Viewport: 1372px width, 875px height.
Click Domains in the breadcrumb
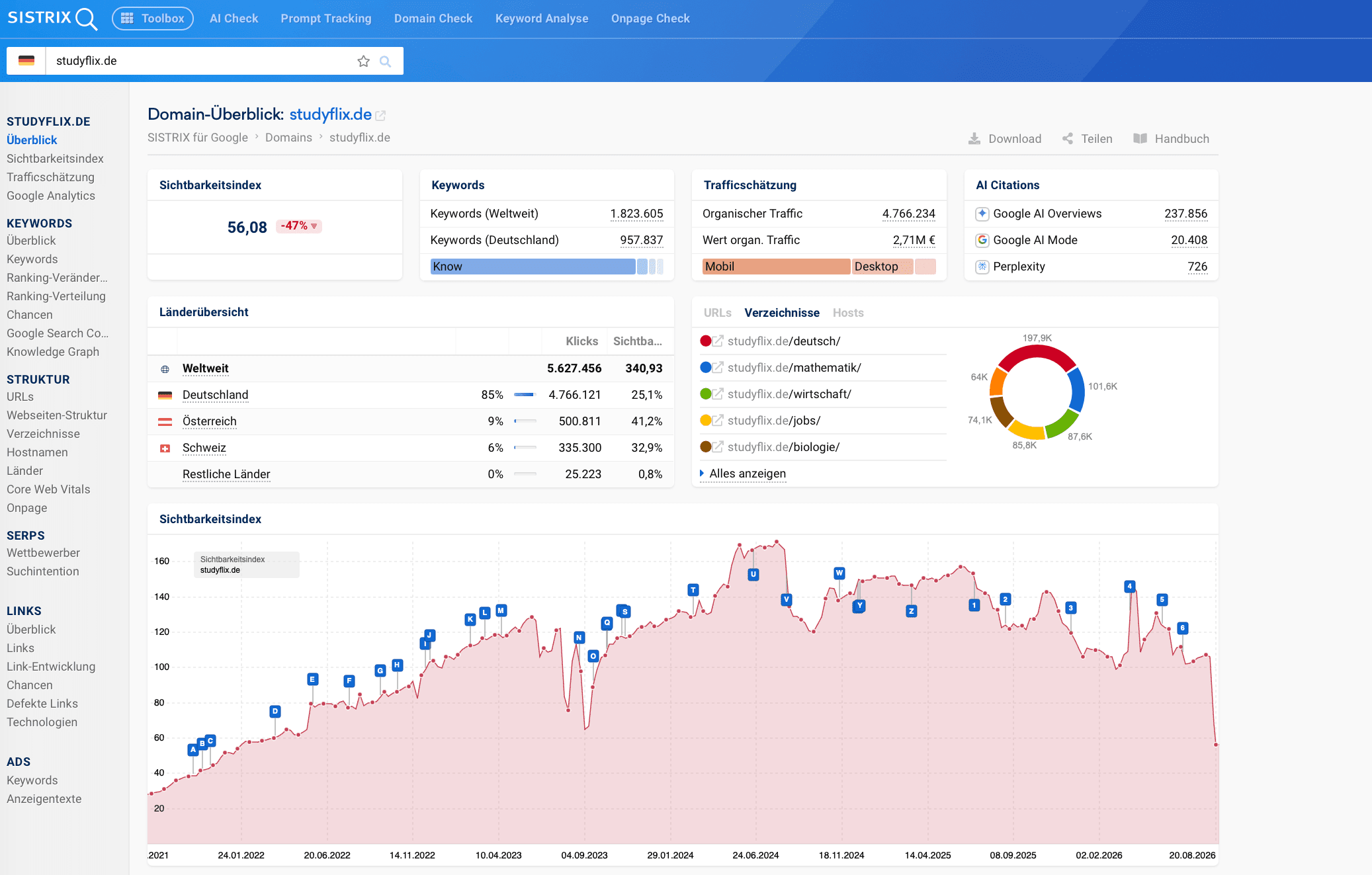tap(288, 138)
